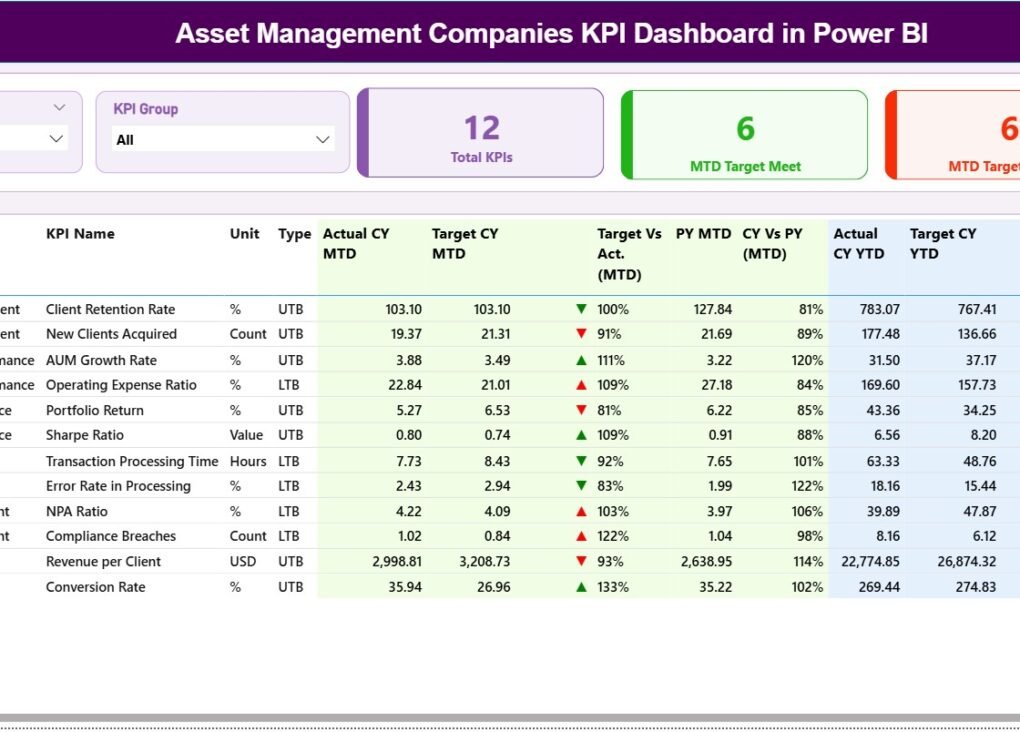Viewport: 1020px width, 732px height.
Task: Sort by CY Vs PY (MTD) header
Action: pyautogui.click(x=772, y=243)
